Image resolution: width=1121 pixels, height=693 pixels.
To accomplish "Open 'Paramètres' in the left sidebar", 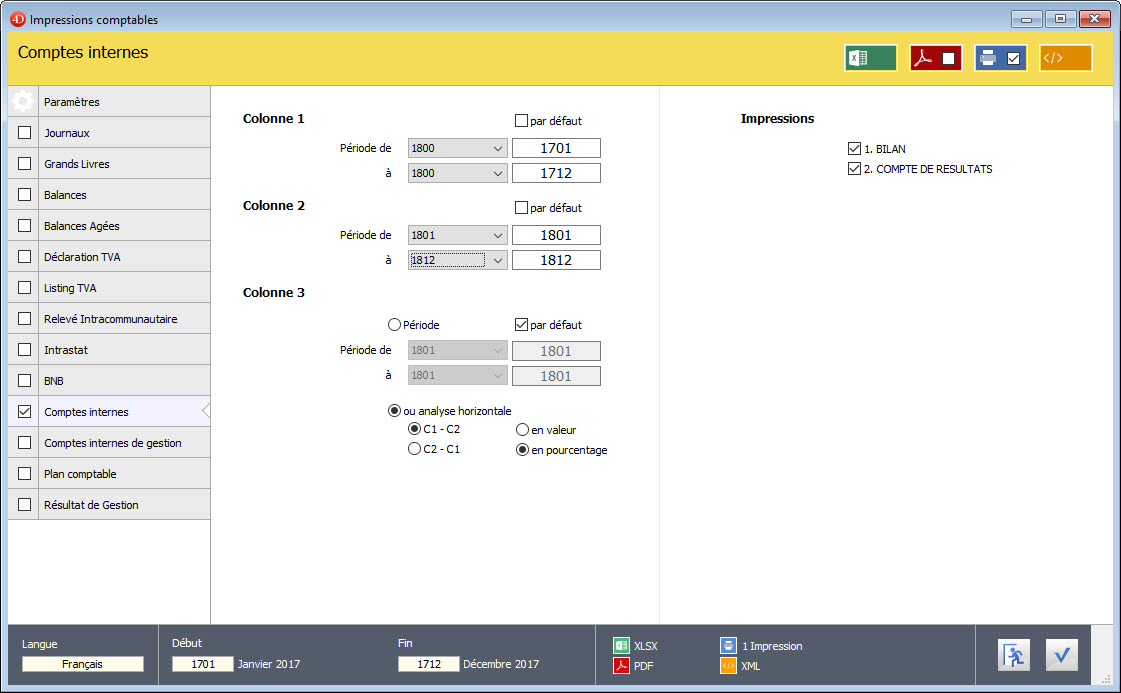I will pos(72,102).
